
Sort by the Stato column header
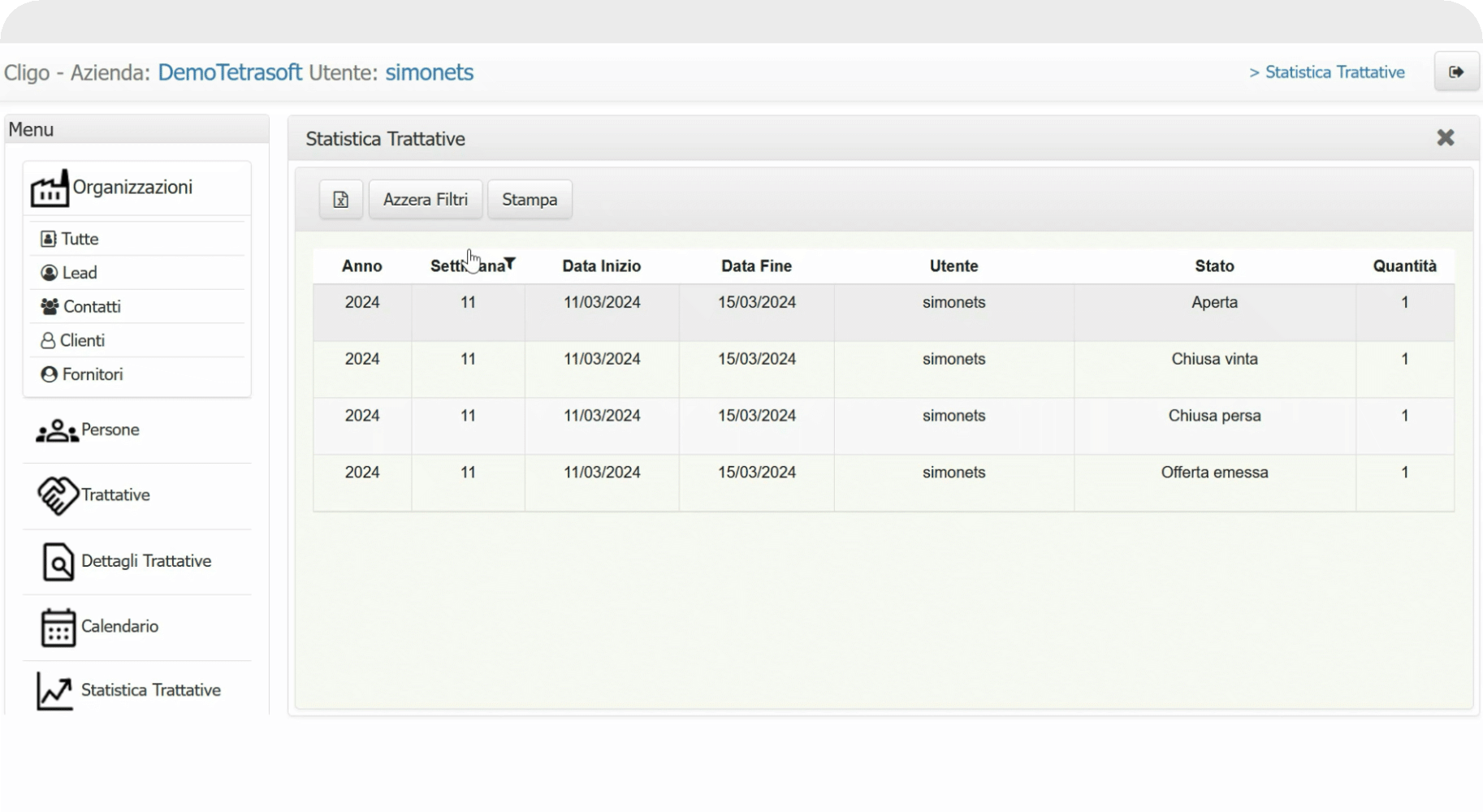click(x=1214, y=266)
